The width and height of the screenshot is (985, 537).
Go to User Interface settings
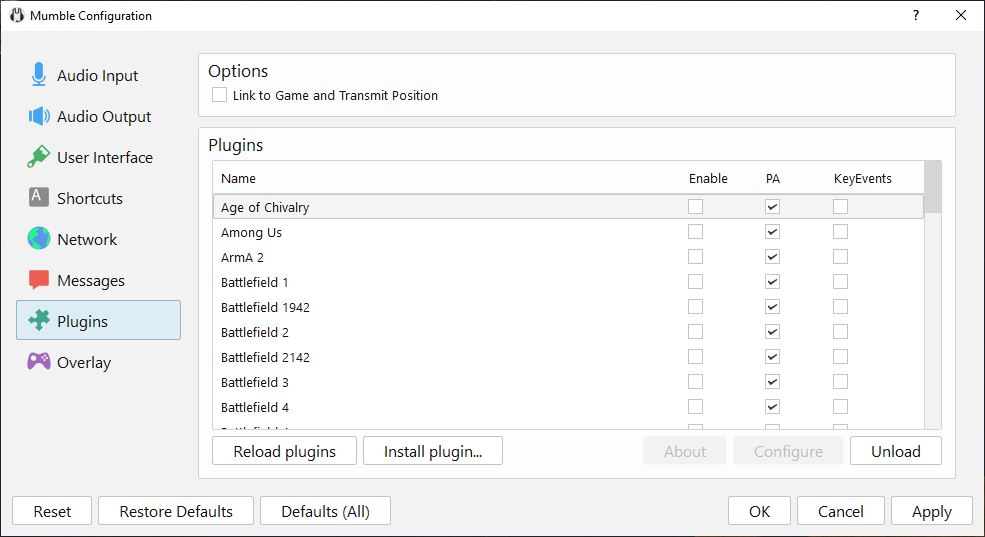pyautogui.click(x=98, y=157)
